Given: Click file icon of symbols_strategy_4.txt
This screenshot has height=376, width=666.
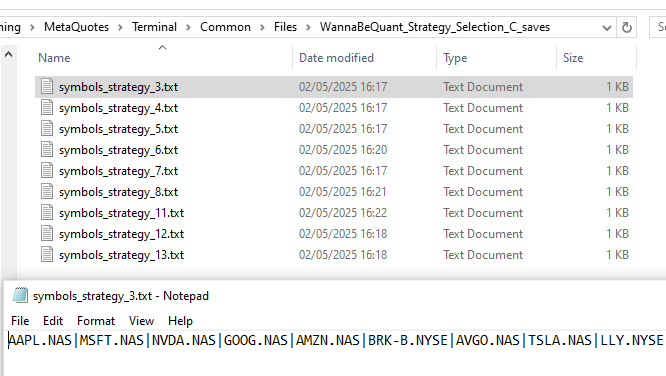Looking at the screenshot, I should point(47,107).
